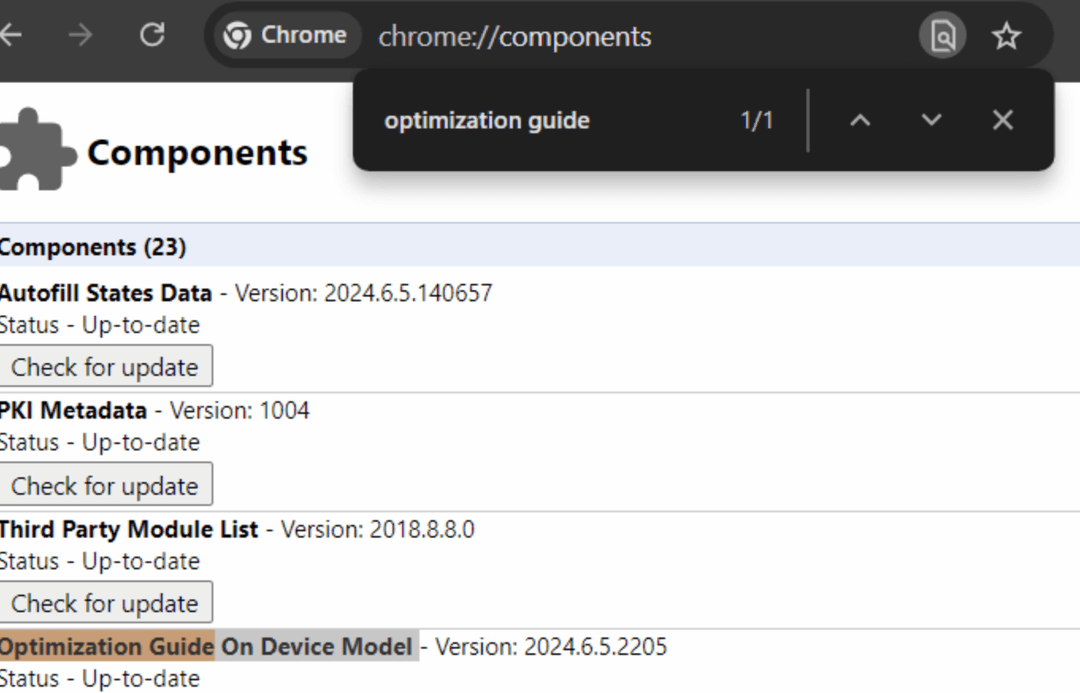The height and width of the screenshot is (693, 1080).
Task: Click the 'Components' page heading
Action: coord(198,152)
